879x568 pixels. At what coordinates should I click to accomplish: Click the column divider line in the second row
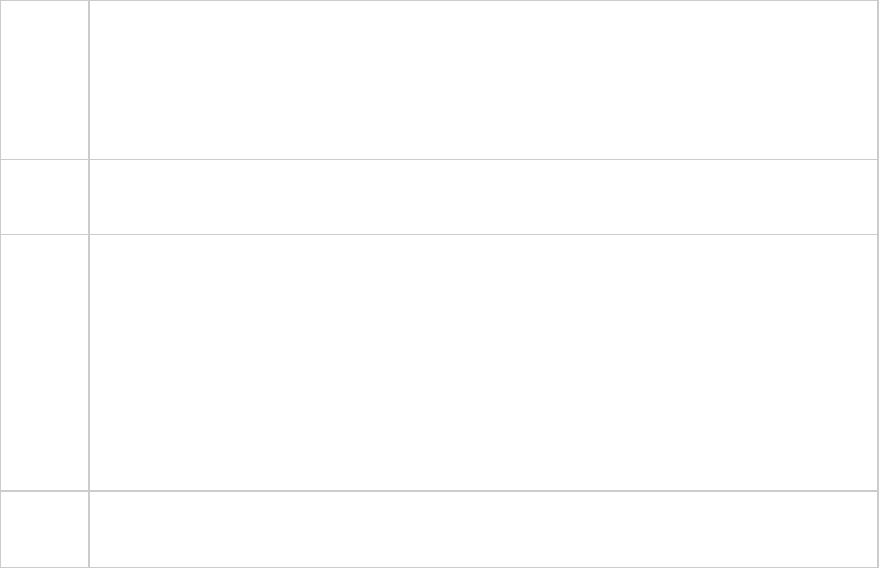coord(88,197)
